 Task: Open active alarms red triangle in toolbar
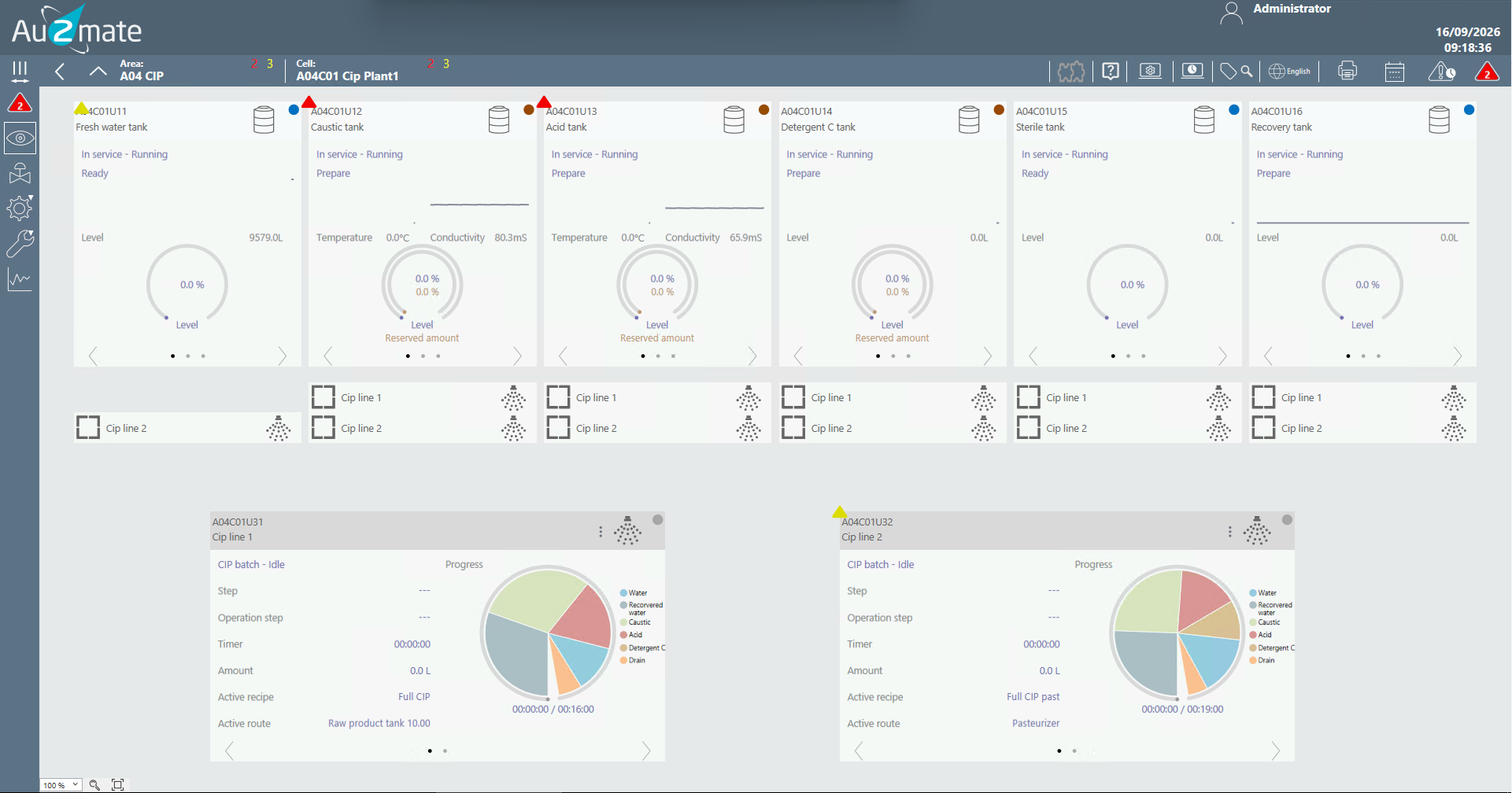pyautogui.click(x=1487, y=72)
